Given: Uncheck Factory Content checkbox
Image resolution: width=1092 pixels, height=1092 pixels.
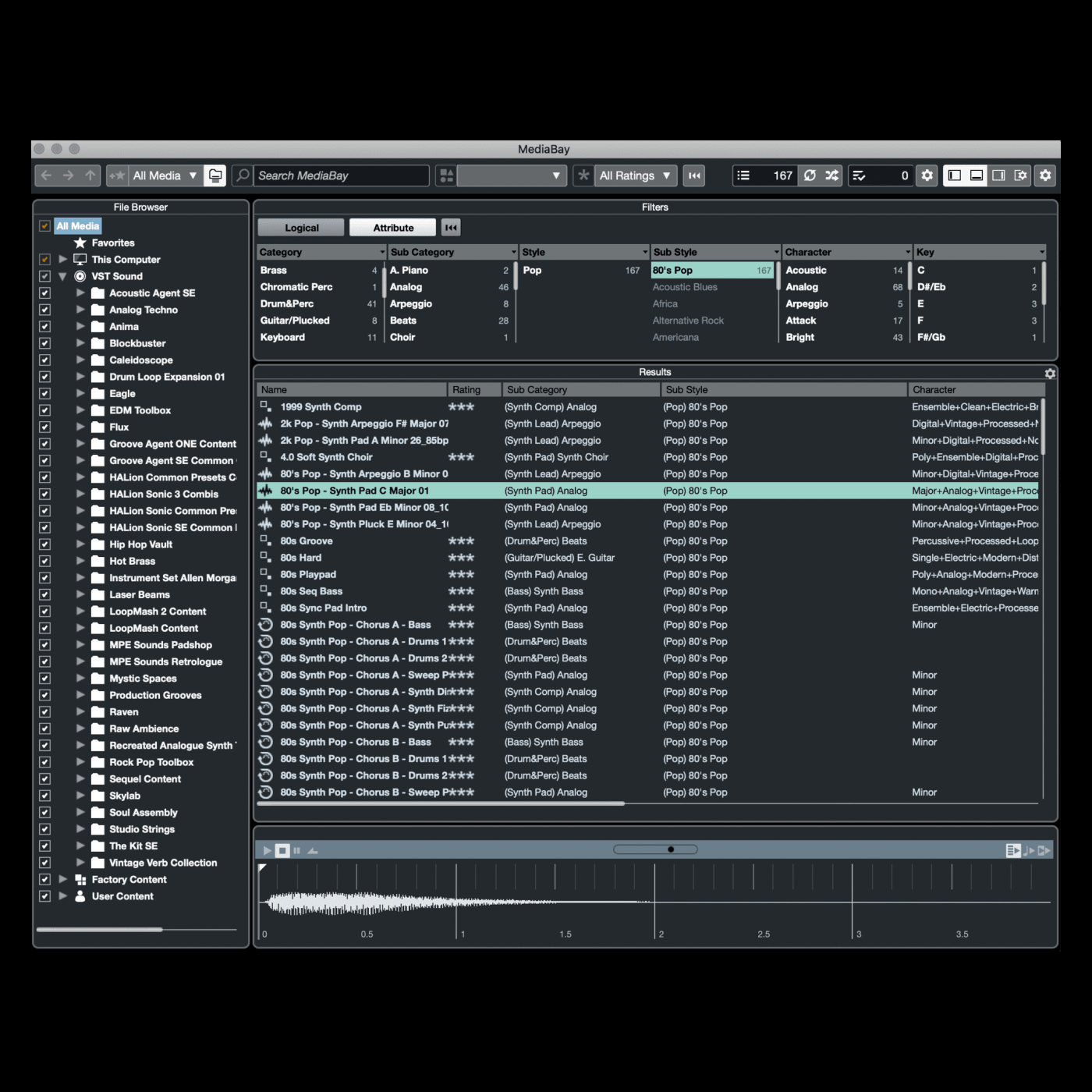Looking at the screenshot, I should point(44,880).
